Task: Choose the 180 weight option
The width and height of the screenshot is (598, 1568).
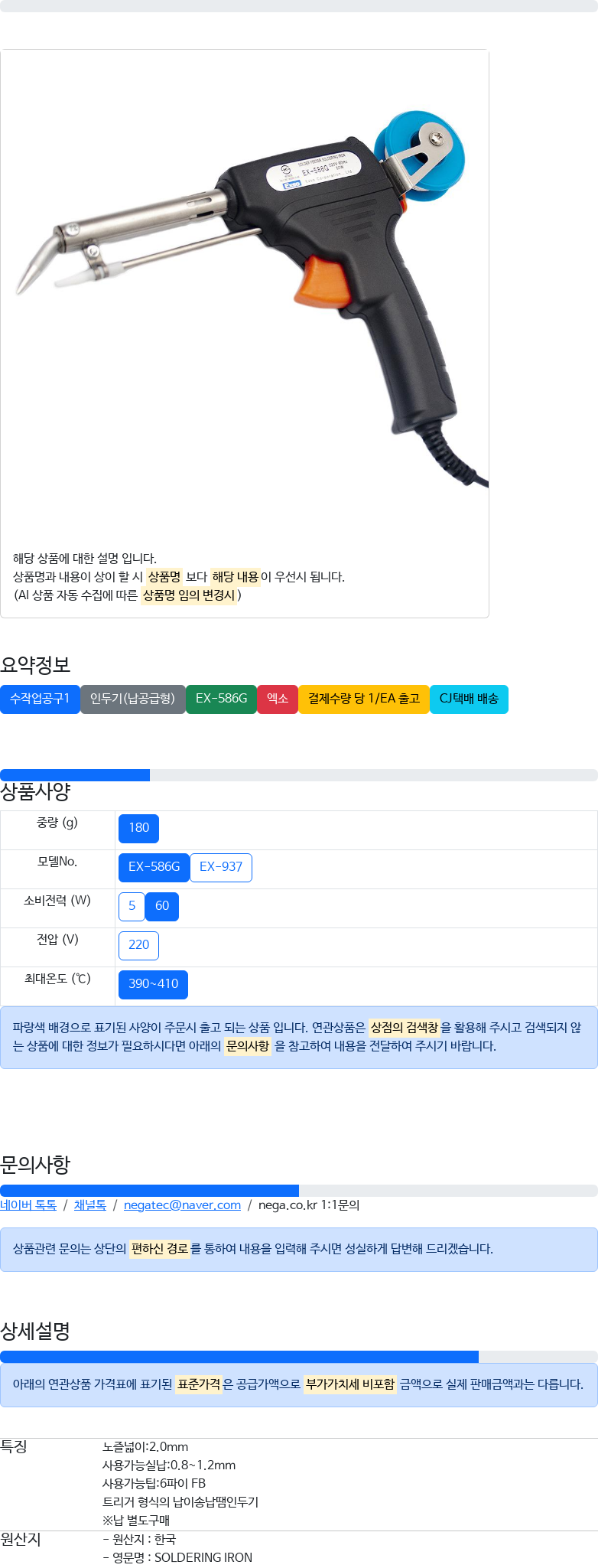Action: click(139, 828)
